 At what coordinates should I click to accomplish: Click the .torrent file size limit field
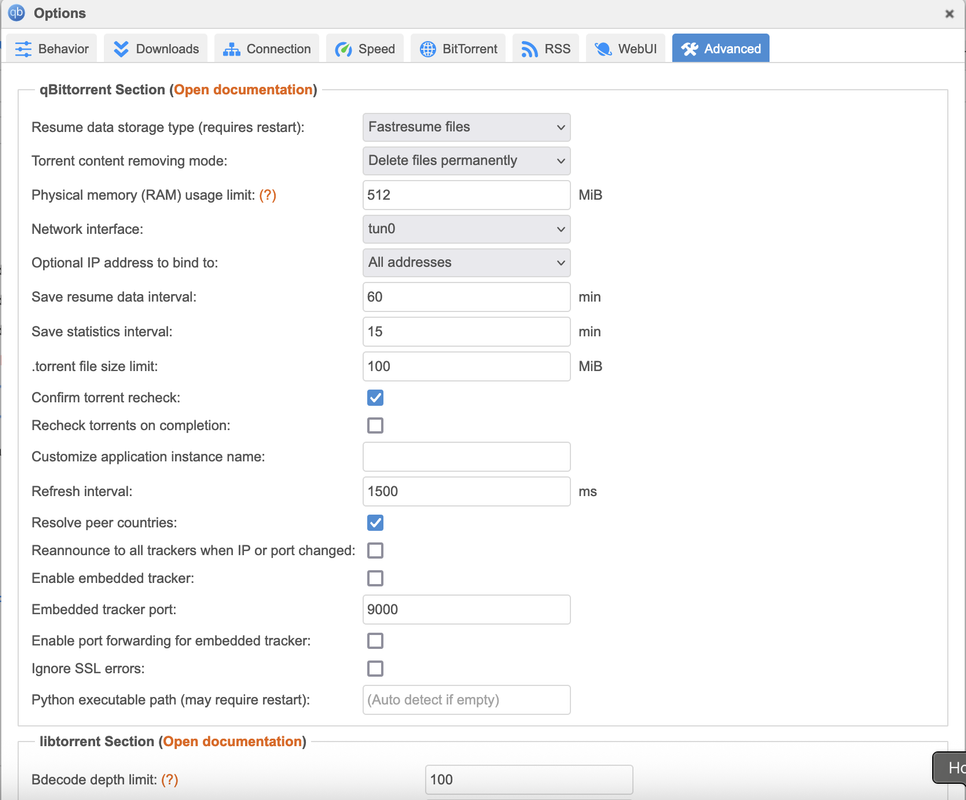coord(466,366)
